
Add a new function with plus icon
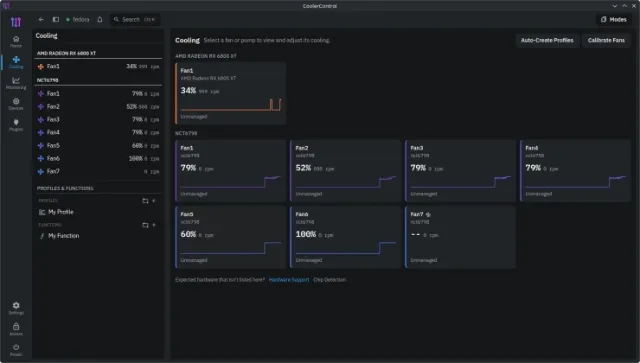click(x=154, y=225)
